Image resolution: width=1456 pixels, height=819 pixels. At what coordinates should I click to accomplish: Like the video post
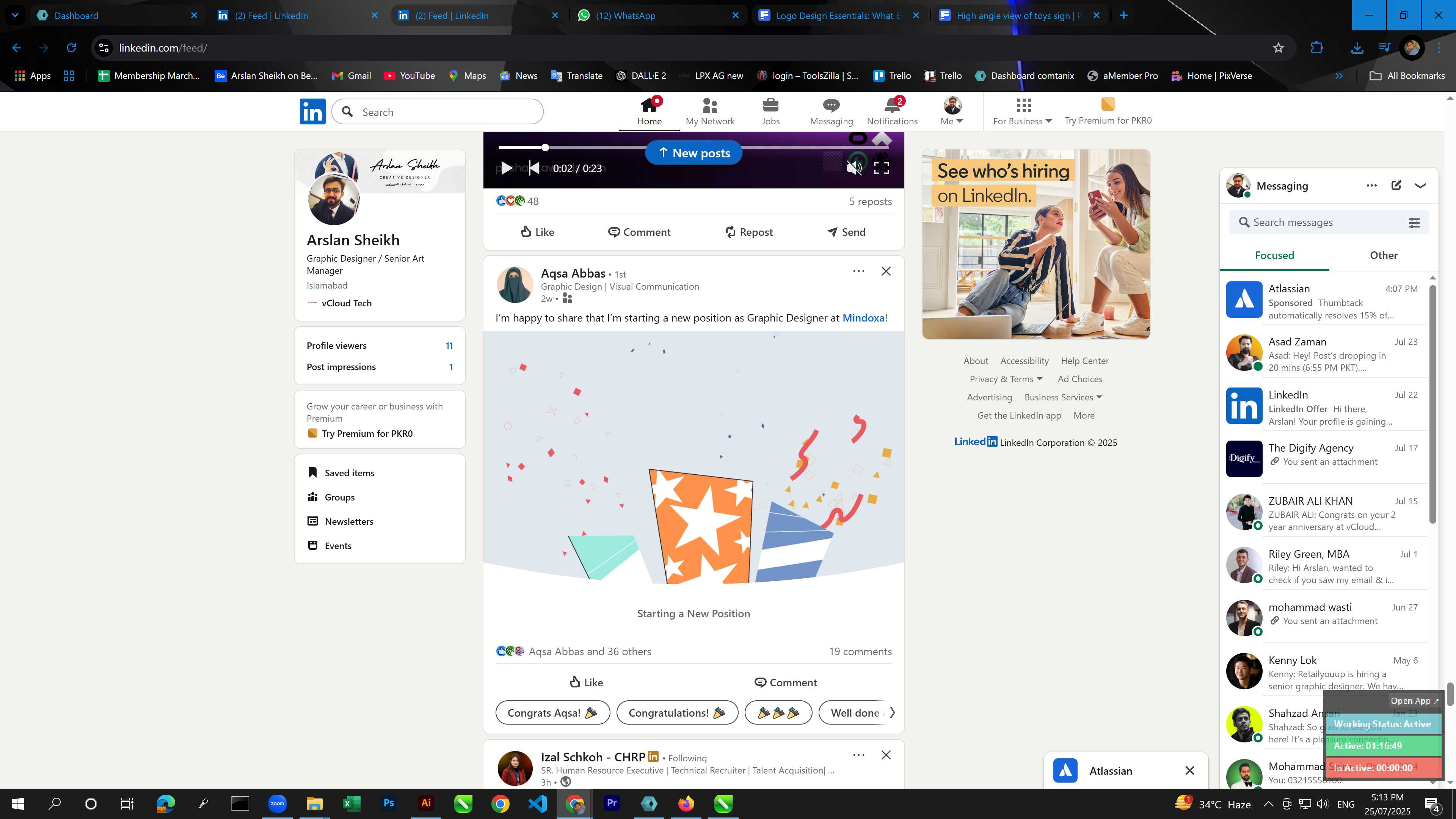537,232
